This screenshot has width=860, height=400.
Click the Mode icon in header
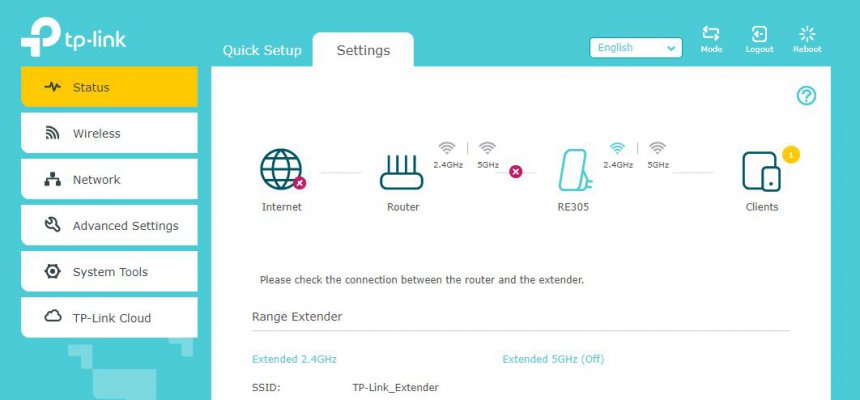click(711, 34)
